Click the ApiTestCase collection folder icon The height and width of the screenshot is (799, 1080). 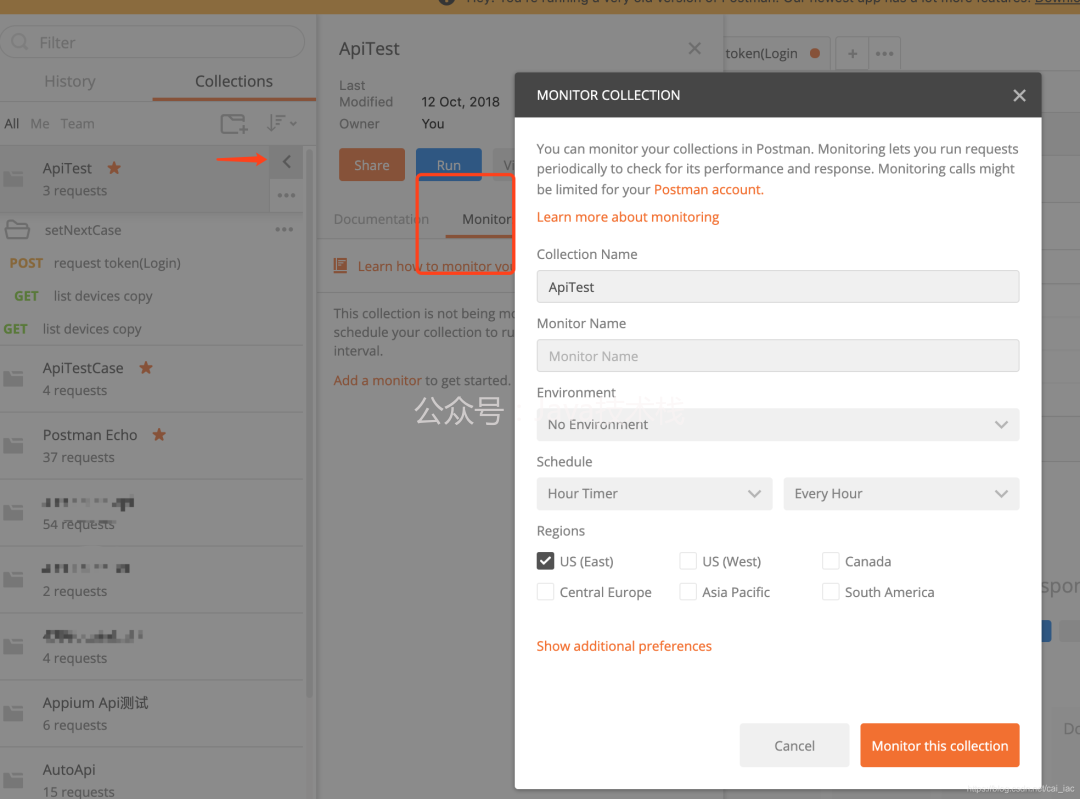click(13, 378)
